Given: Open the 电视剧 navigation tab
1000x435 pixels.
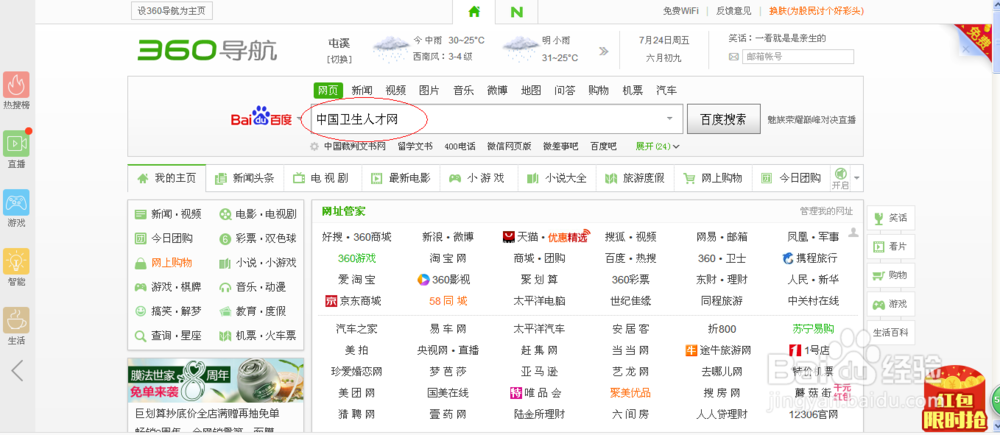Looking at the screenshot, I should click(x=323, y=178).
